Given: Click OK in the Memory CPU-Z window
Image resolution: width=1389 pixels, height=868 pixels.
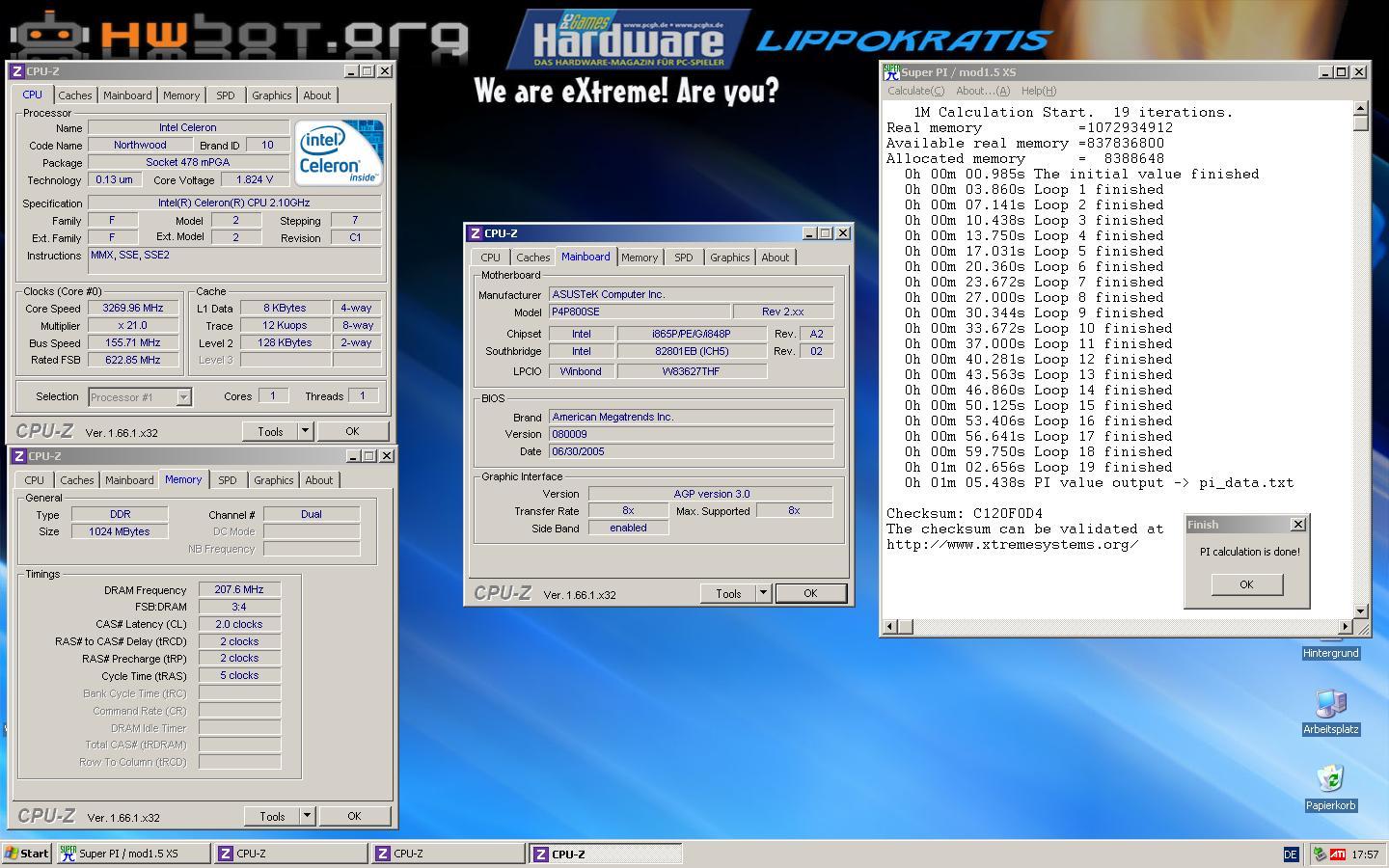Looking at the screenshot, I should click(354, 816).
